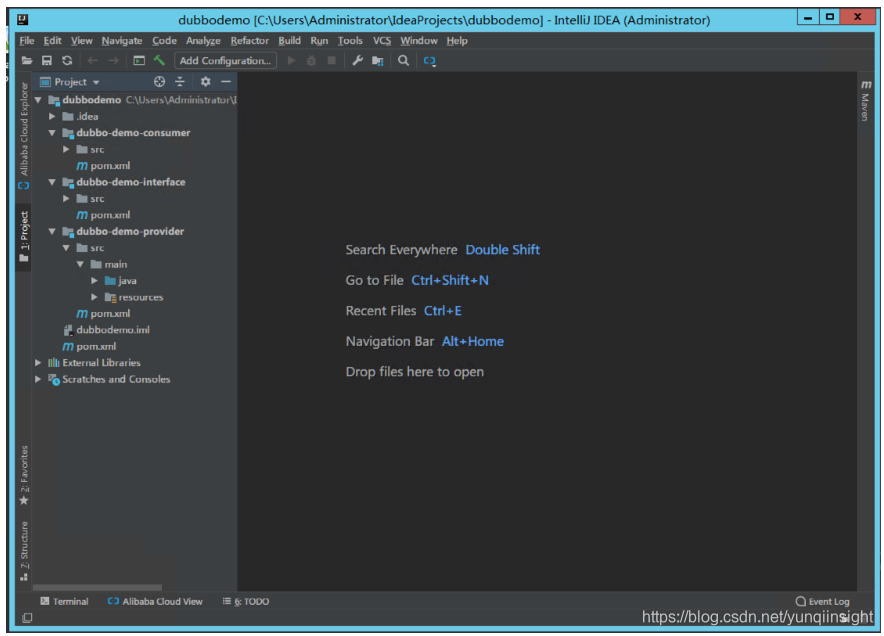Image resolution: width=884 pixels, height=636 pixels.
Task: Expand the resources folder
Action: pos(94,297)
